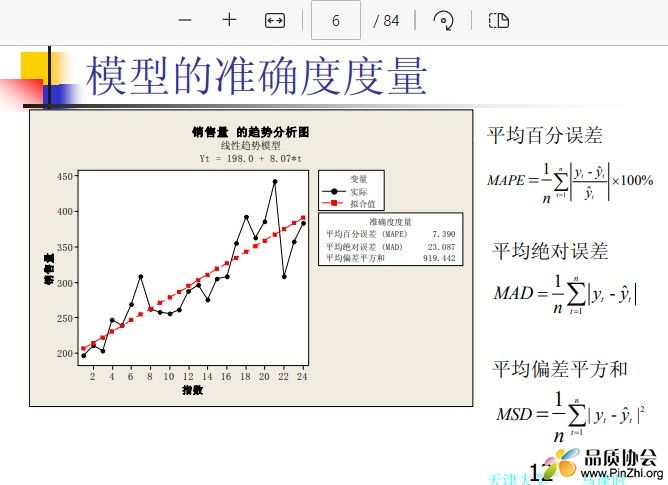Click the MAD value 23.087
668x485 pixels.
pyautogui.click(x=441, y=247)
